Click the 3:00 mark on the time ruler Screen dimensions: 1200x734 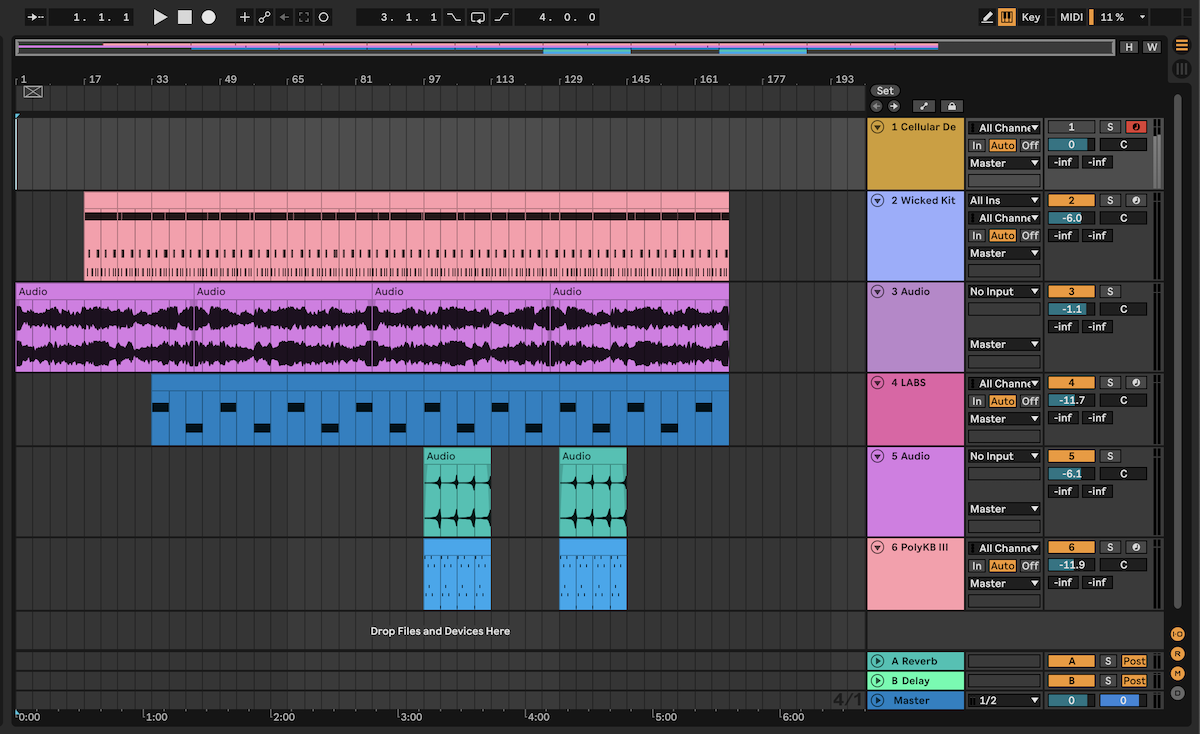click(x=410, y=717)
